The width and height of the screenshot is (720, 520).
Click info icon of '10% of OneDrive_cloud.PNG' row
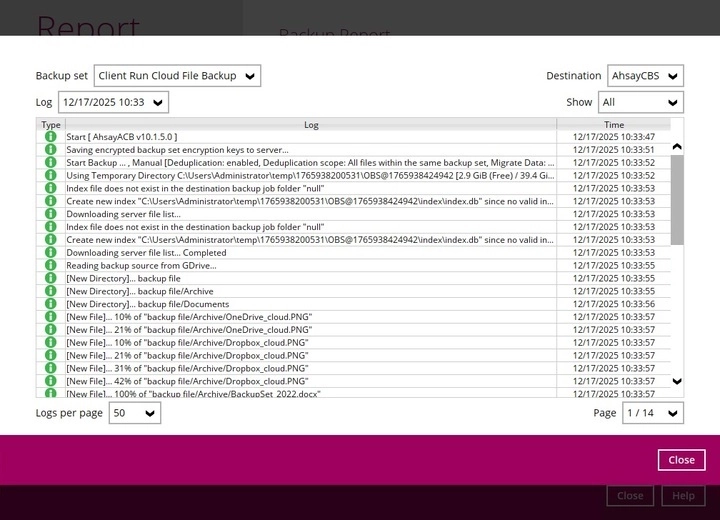pyautogui.click(x=51, y=317)
